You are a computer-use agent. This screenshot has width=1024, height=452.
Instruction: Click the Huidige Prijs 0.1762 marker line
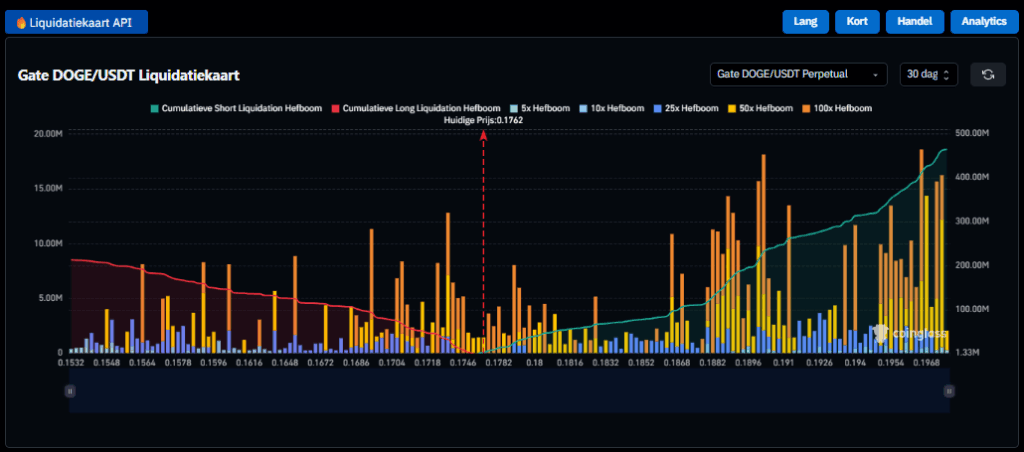coord(484,240)
